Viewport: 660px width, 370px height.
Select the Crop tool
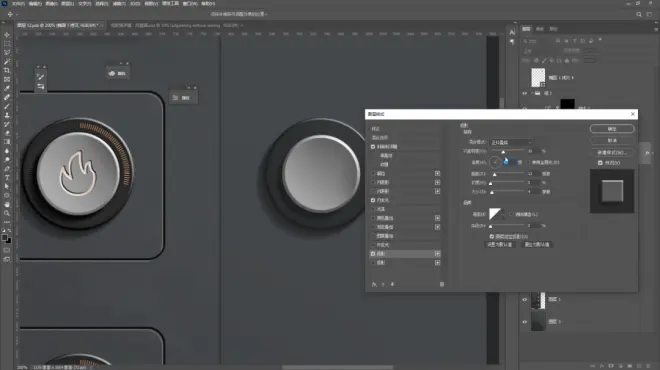coord(7,70)
